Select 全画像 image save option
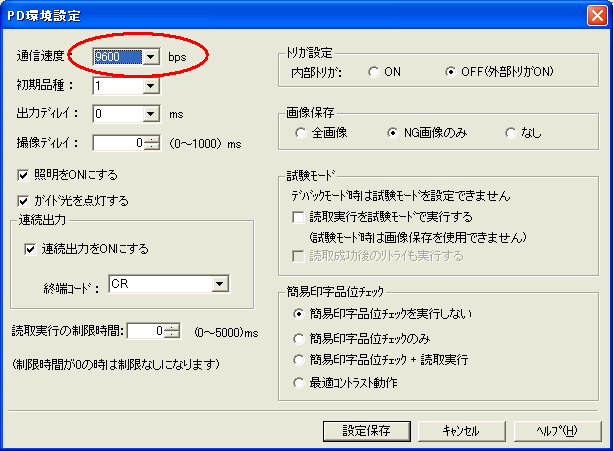 click(x=300, y=133)
